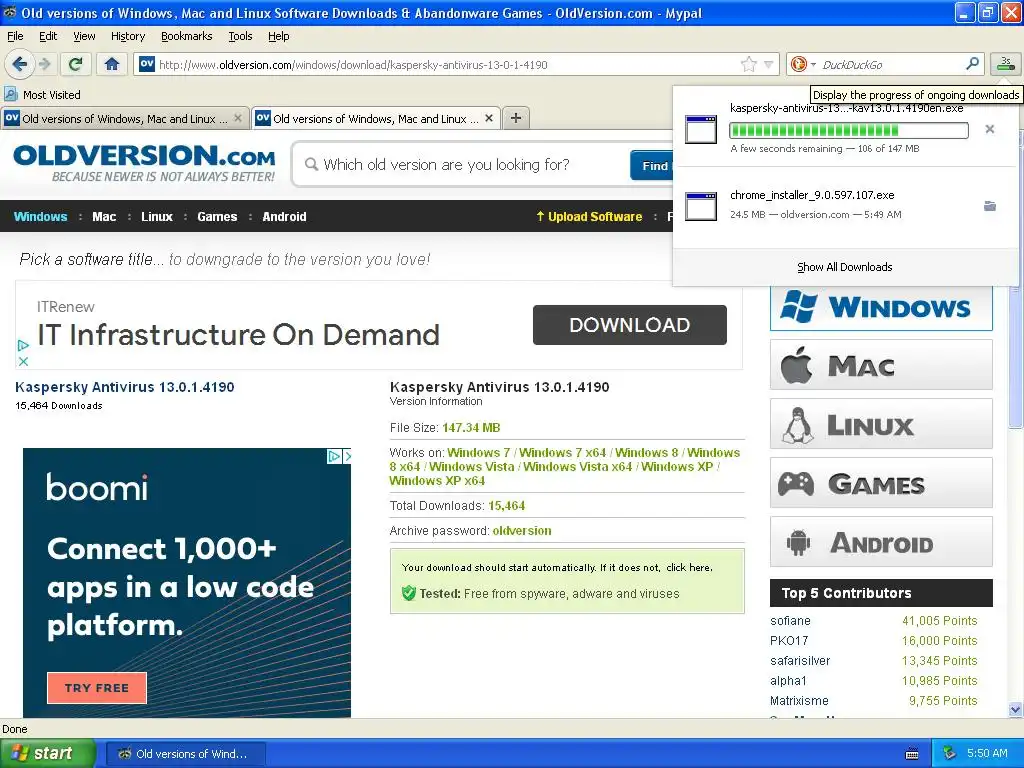Open the DuckDuckGo search engine selector
This screenshot has height=768, width=1024.
[803, 64]
